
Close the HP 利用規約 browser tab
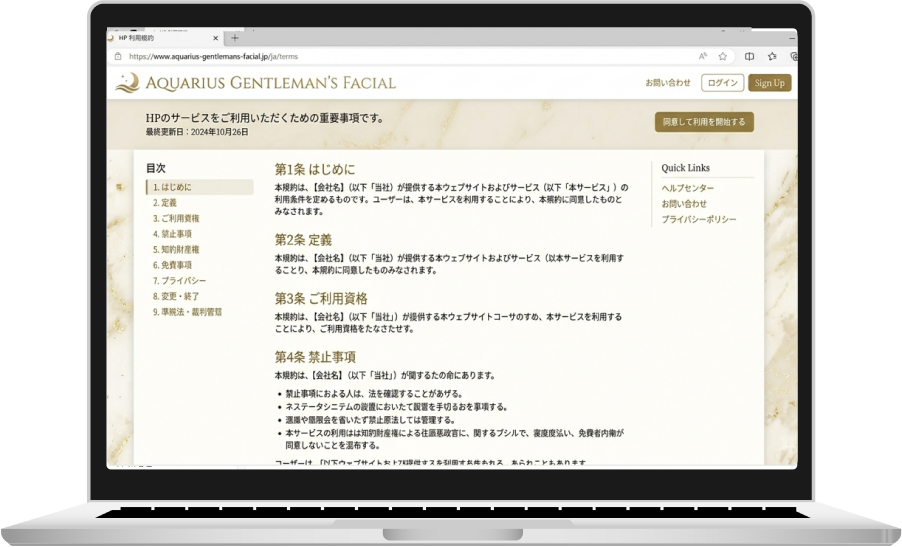[x=216, y=38]
